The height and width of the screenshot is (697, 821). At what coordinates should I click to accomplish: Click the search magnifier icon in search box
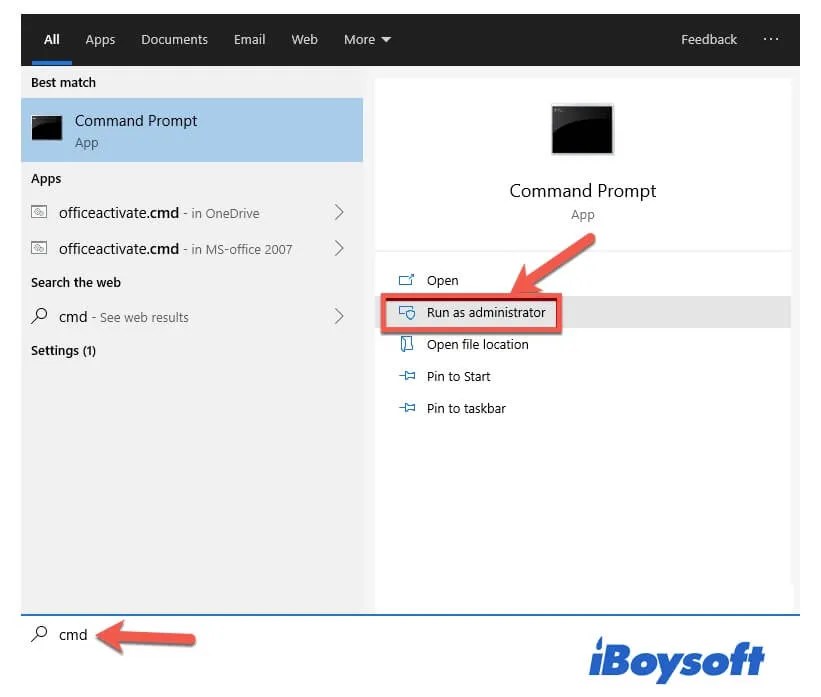tap(39, 634)
